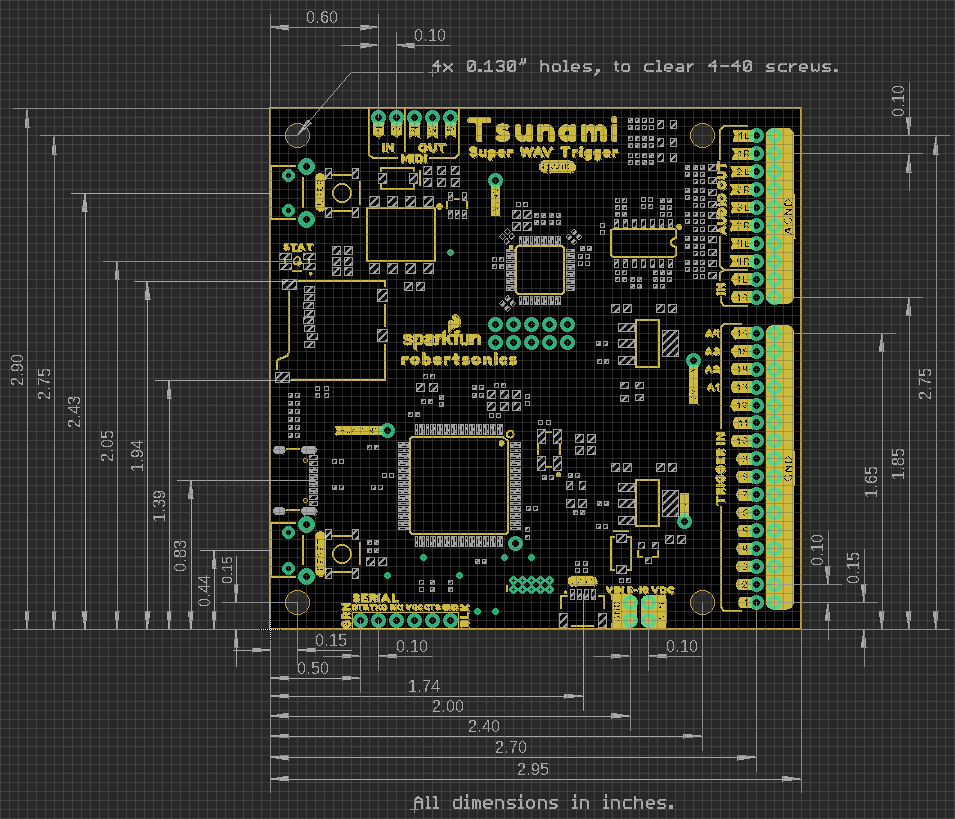This screenshot has width=955, height=819.
Task: Click the mounting hole right of the Tsunami title
Action: pyautogui.click(x=702, y=135)
